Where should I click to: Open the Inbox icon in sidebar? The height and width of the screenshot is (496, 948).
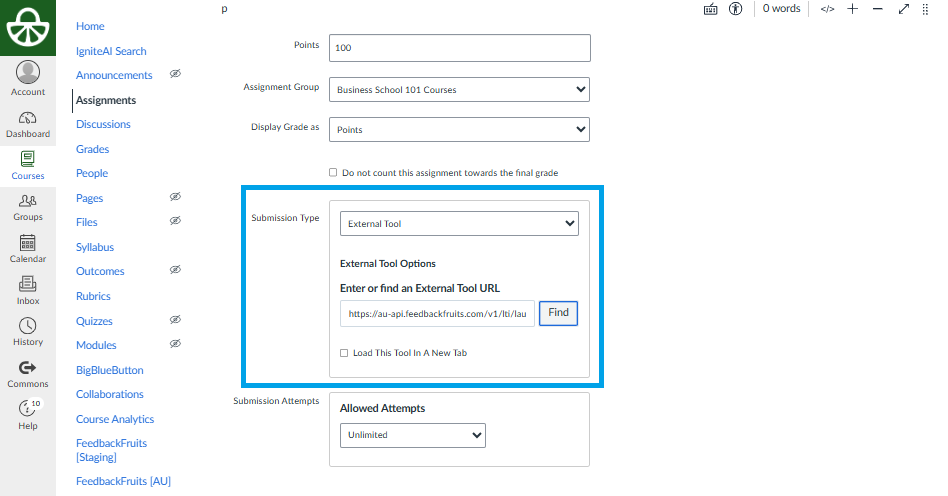pos(28,290)
